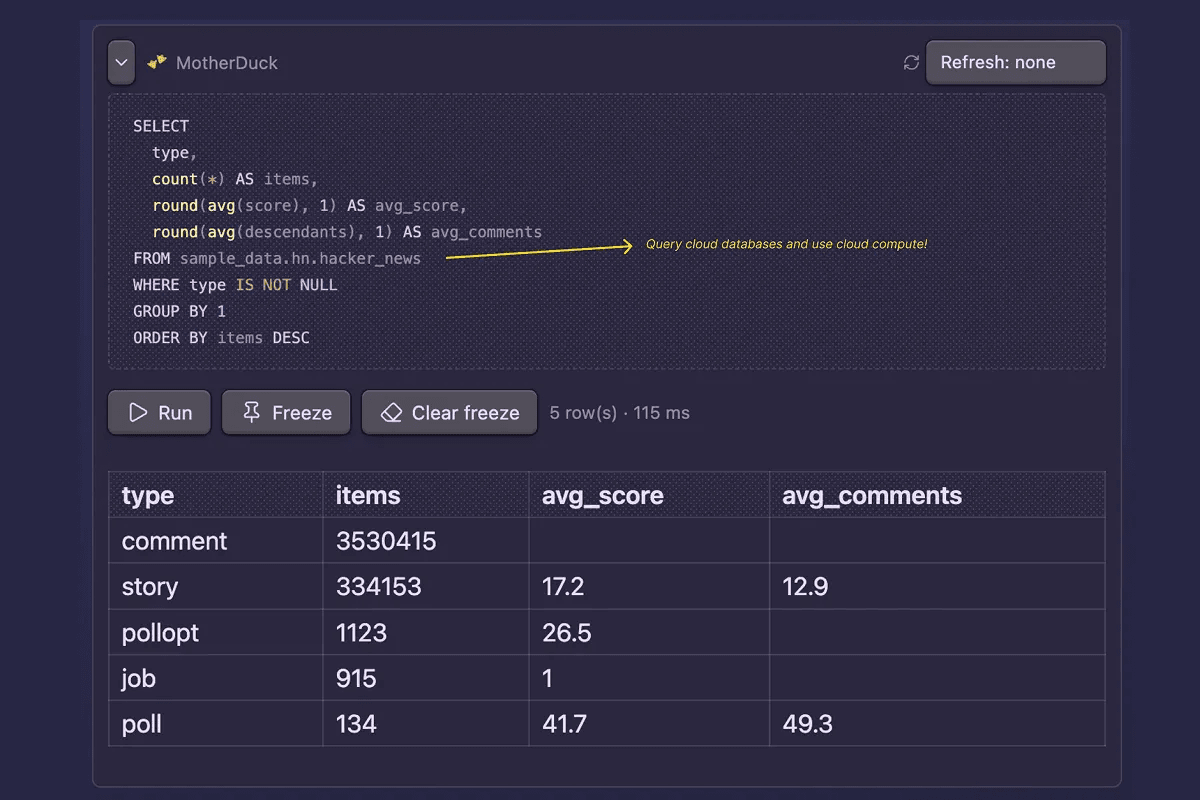Click the "WHERE type IS NOT NULL" line
Image resolution: width=1200 pixels, height=800 pixels.
coord(235,285)
